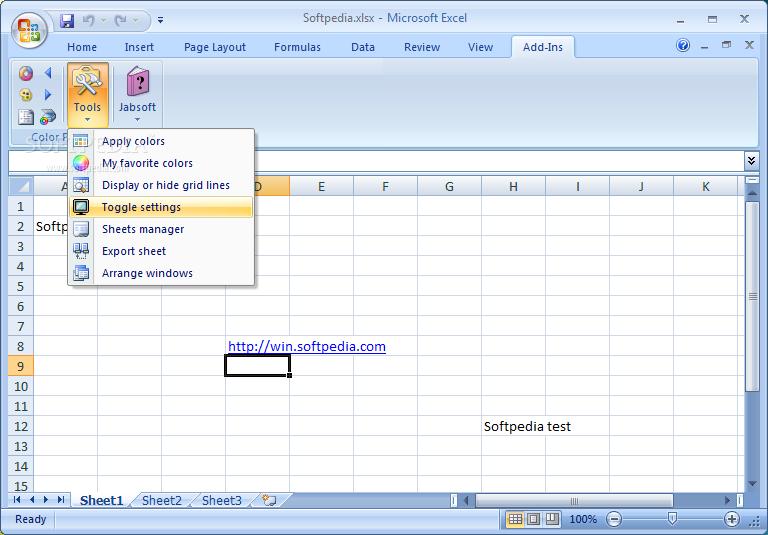The height and width of the screenshot is (535, 768).
Task: Open the Office button menu
Action: point(29,30)
